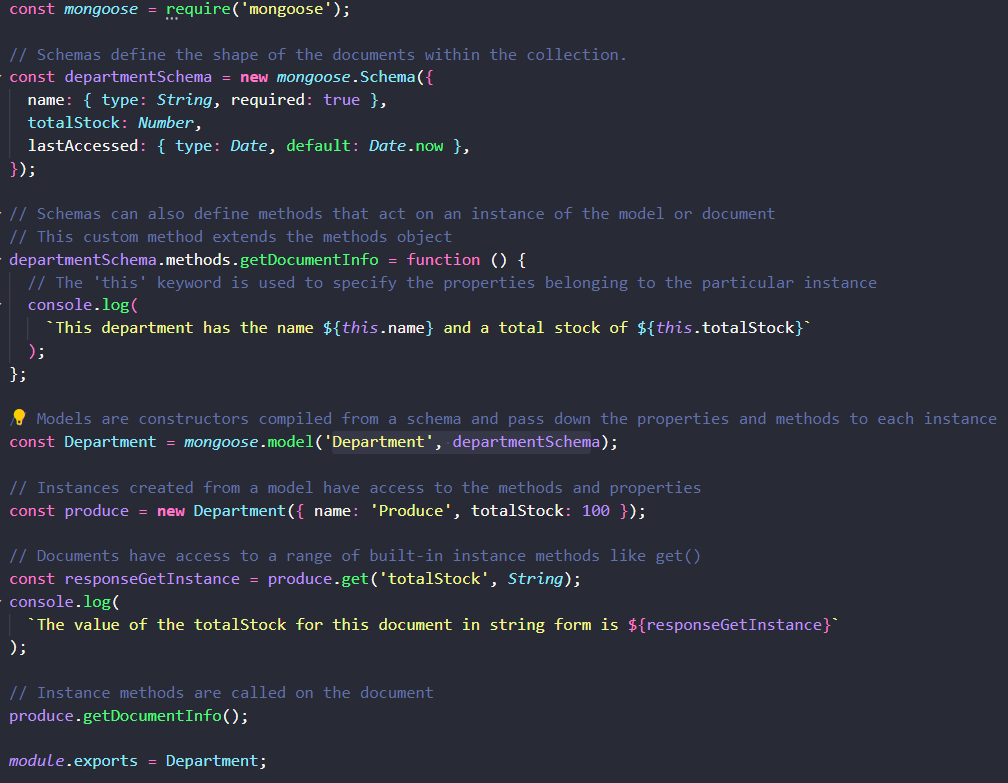Click the 'Number' type of totalStock in the schema
This screenshot has width=1008, height=783.
point(166,123)
